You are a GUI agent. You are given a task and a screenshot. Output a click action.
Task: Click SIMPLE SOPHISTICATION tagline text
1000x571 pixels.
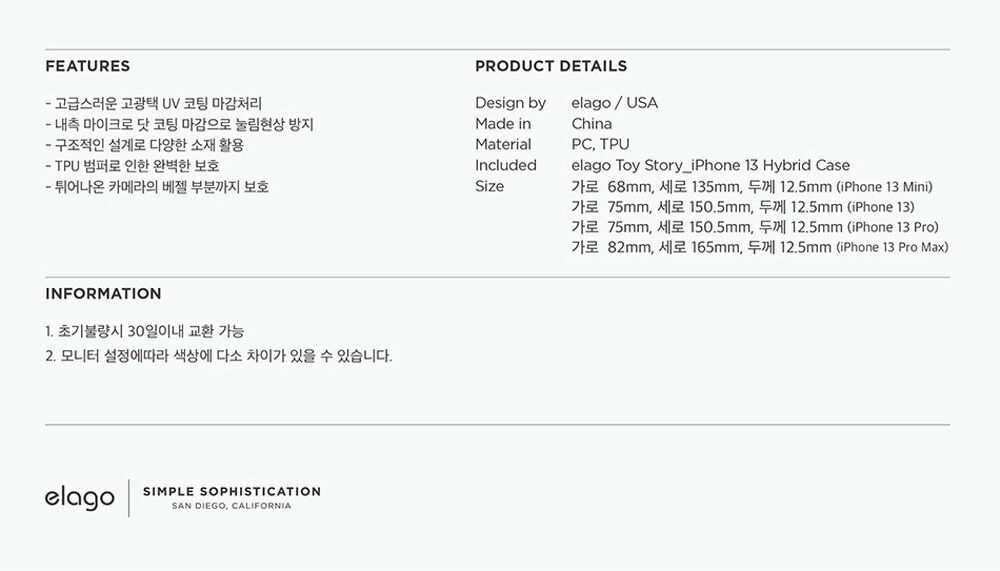click(x=232, y=491)
